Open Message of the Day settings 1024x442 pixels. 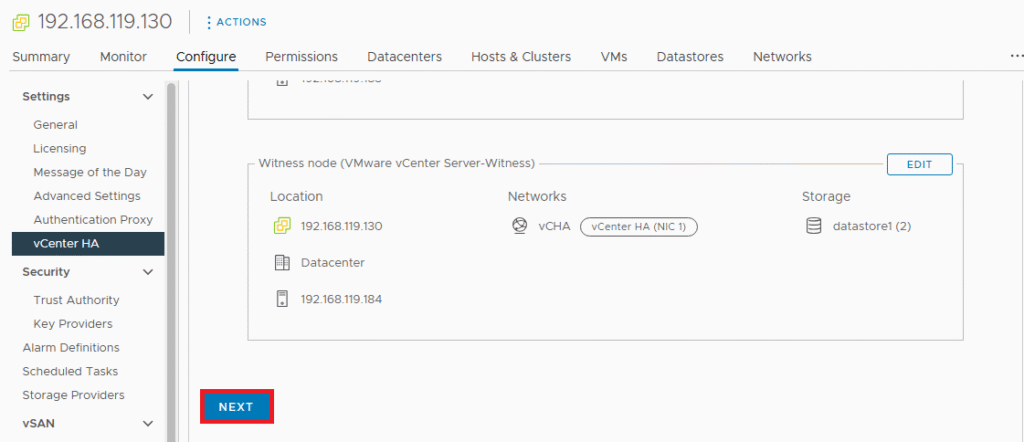click(x=90, y=172)
